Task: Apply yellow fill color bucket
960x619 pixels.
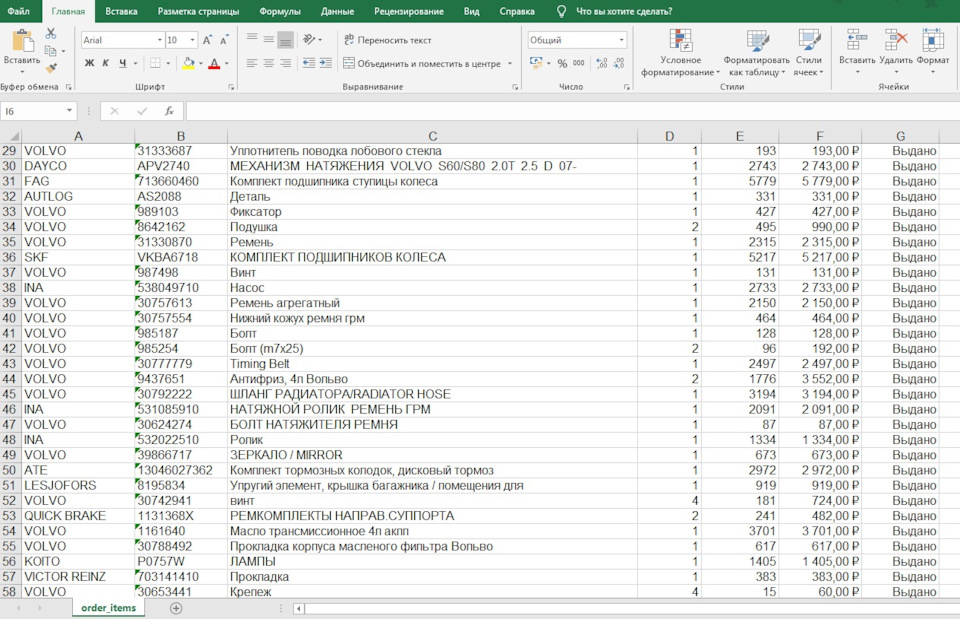Action: click(189, 63)
